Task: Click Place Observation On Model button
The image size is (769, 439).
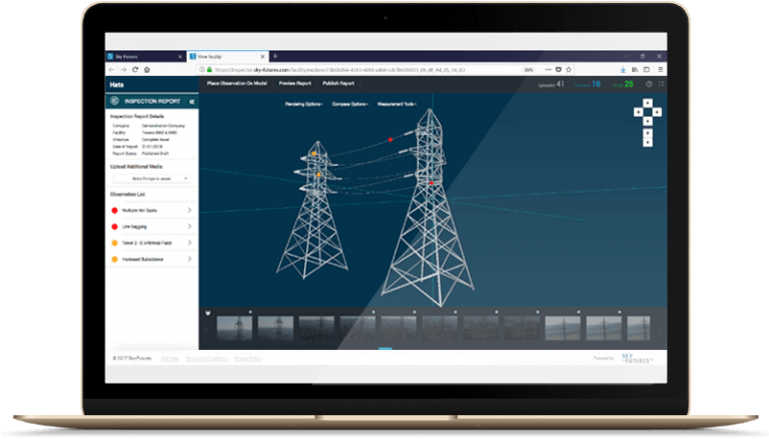Action: coord(237,83)
